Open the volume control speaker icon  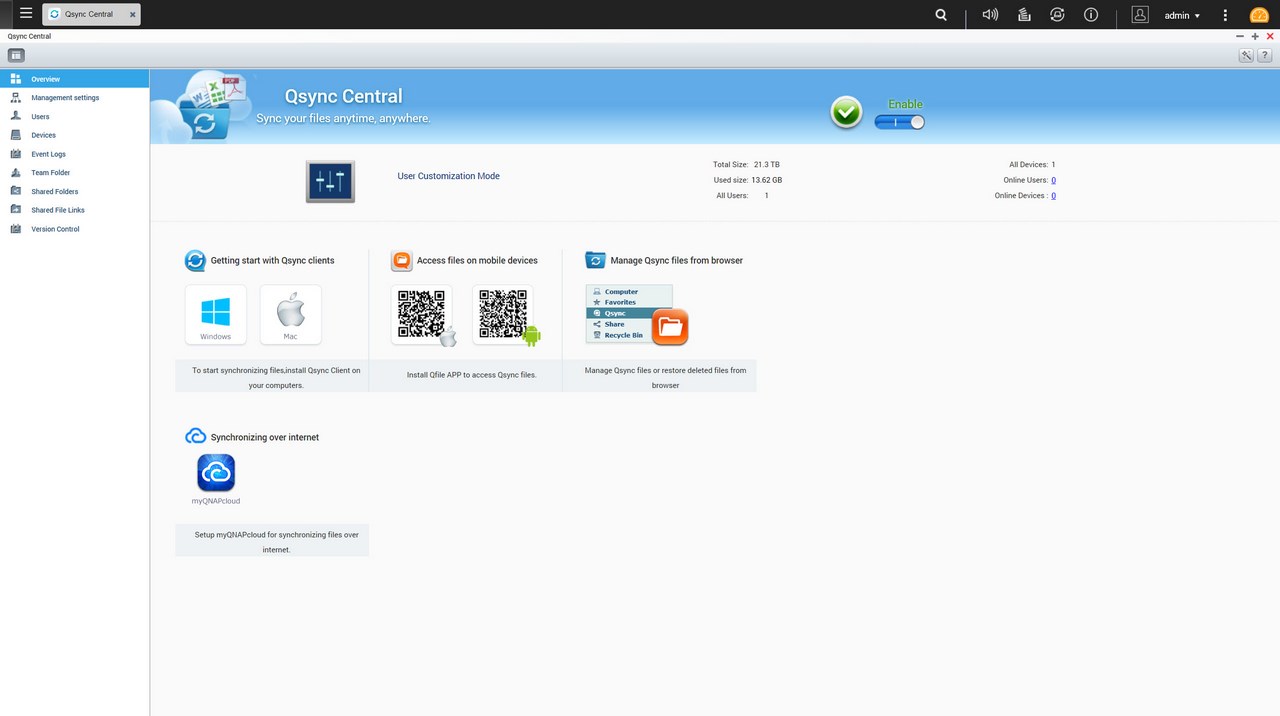click(990, 15)
